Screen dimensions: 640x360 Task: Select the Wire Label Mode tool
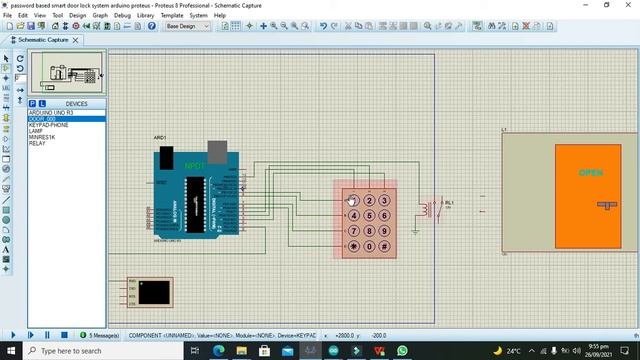click(6, 88)
